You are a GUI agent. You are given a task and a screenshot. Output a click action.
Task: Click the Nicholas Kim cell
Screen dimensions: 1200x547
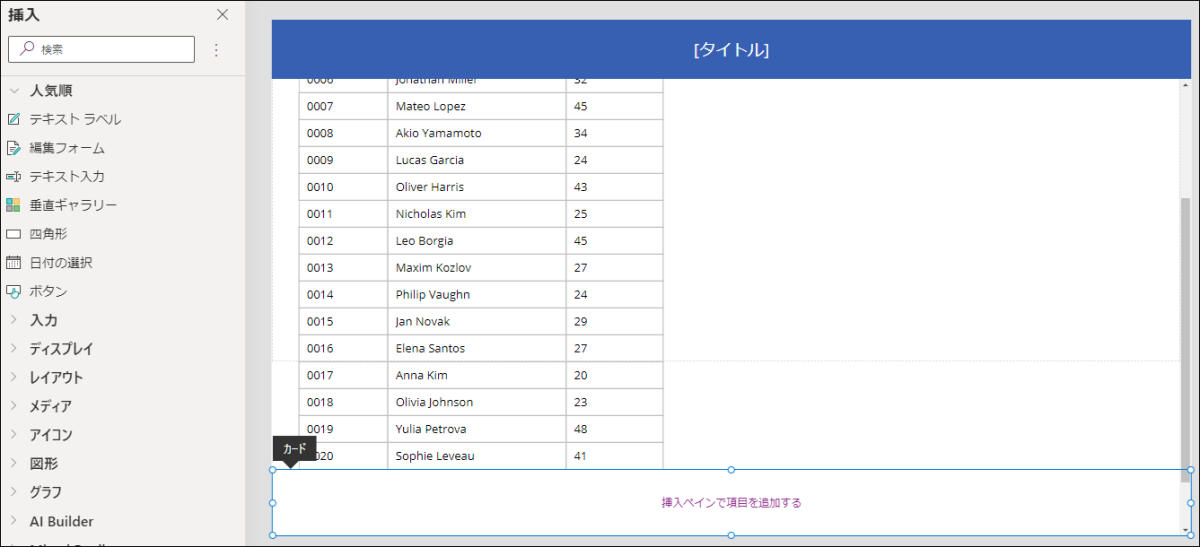pos(477,214)
